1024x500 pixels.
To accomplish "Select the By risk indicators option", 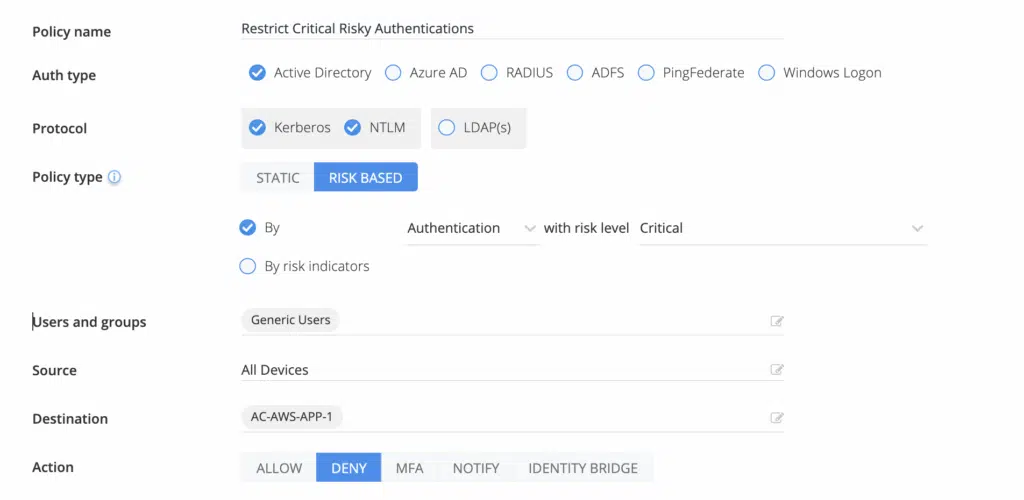I will pos(248,266).
